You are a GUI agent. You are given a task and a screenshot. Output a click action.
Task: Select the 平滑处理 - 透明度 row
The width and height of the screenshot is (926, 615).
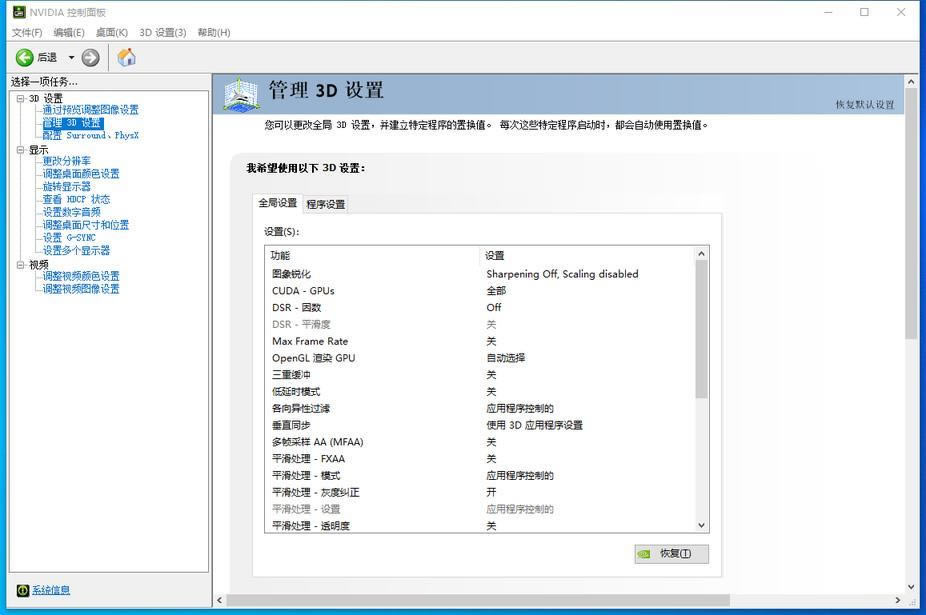[480, 526]
